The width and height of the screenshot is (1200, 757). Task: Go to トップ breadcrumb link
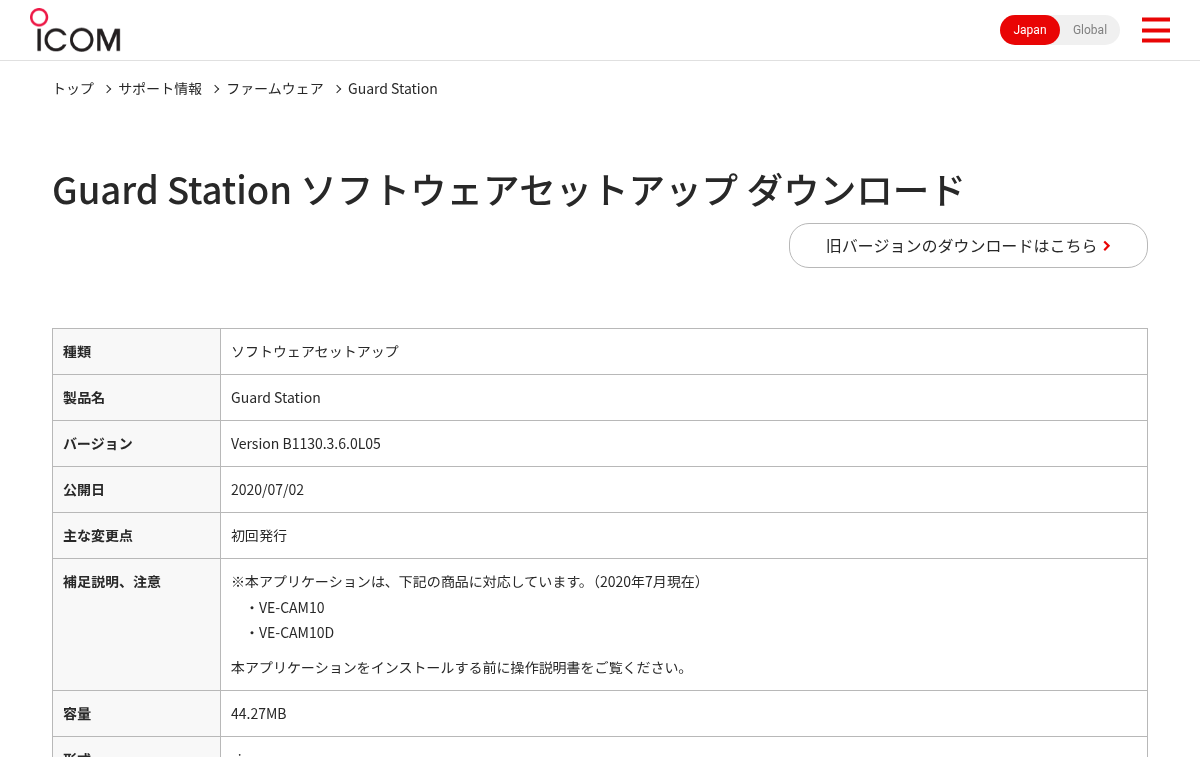coord(73,89)
